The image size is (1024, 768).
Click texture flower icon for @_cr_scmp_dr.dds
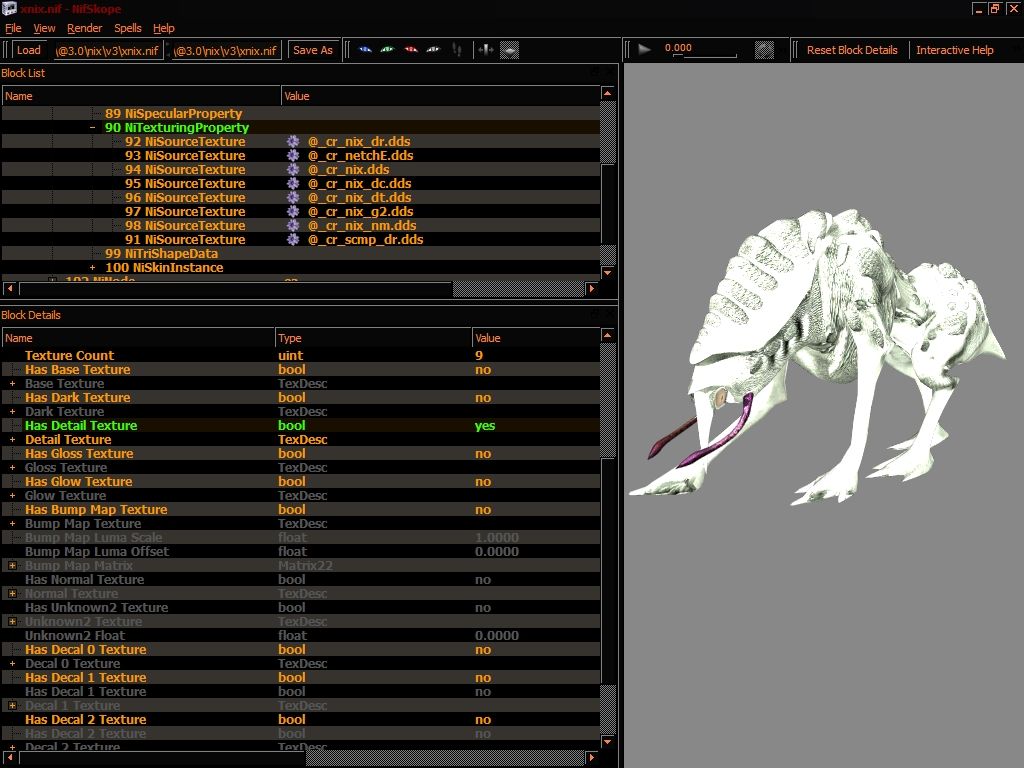click(x=293, y=240)
